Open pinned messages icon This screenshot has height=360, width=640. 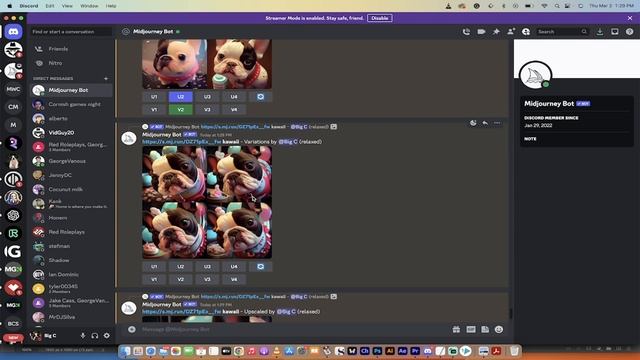click(496, 32)
